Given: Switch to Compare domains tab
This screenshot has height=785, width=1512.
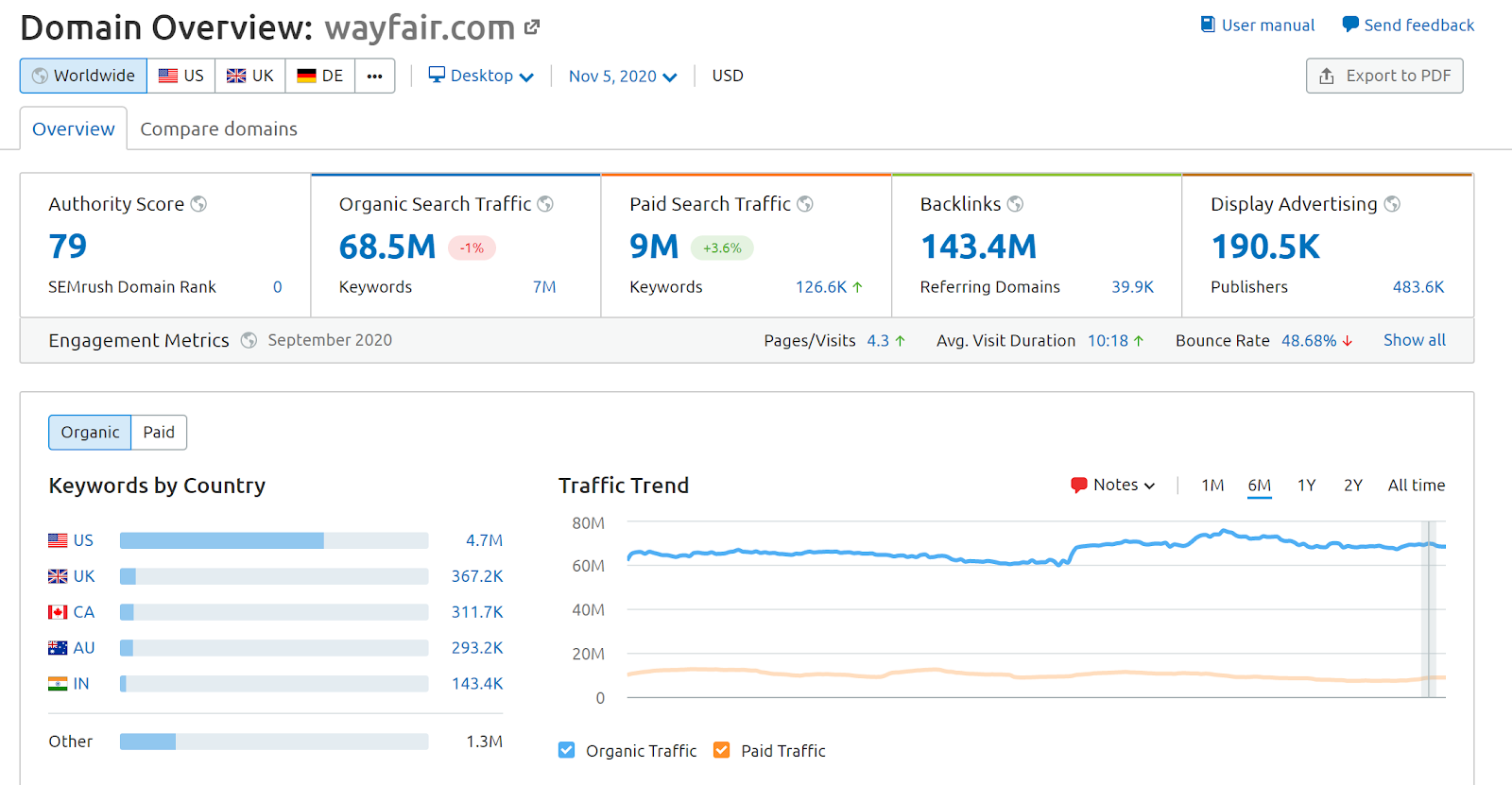Looking at the screenshot, I should pos(218,129).
